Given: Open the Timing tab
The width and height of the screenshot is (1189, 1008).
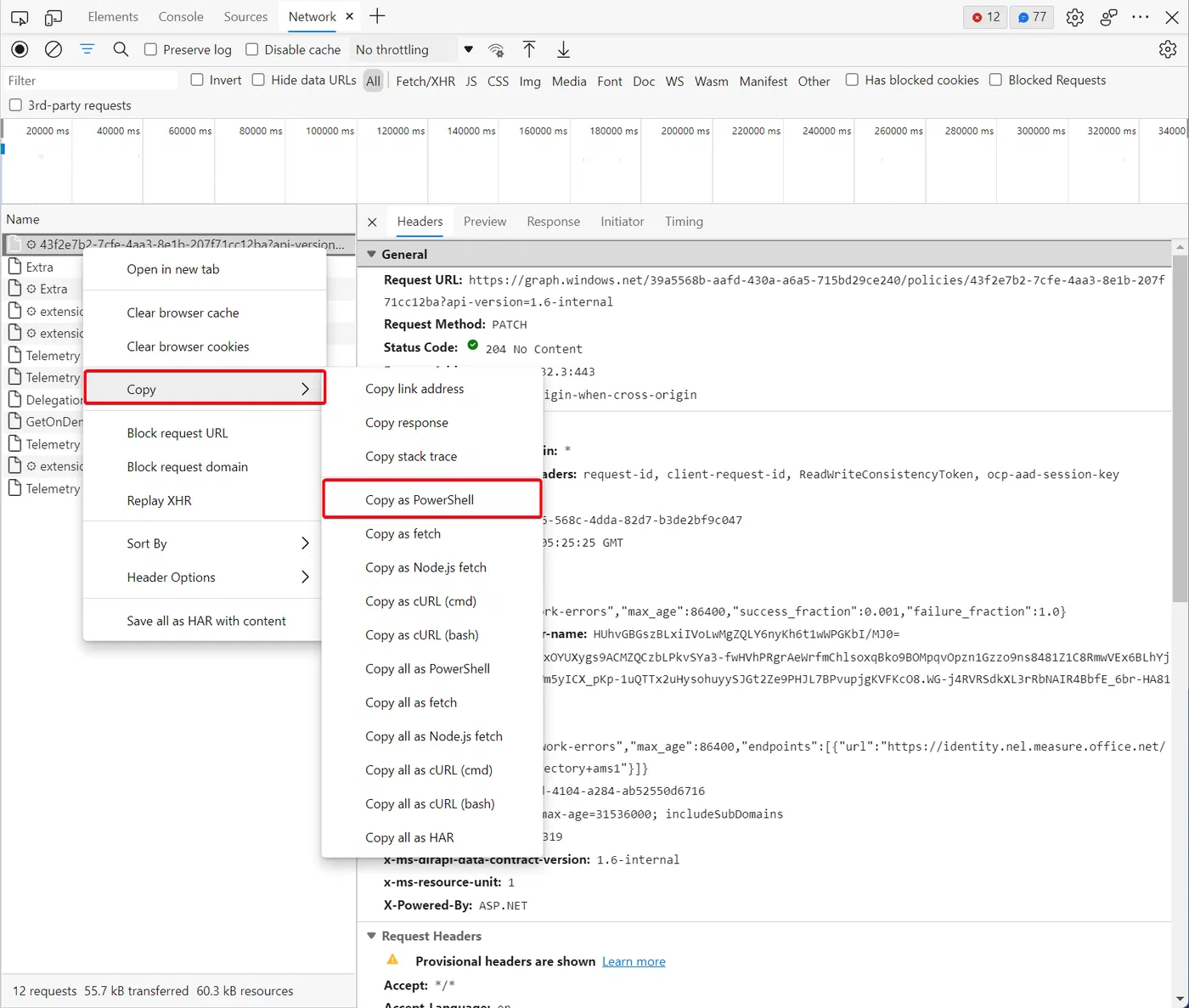Looking at the screenshot, I should [684, 222].
